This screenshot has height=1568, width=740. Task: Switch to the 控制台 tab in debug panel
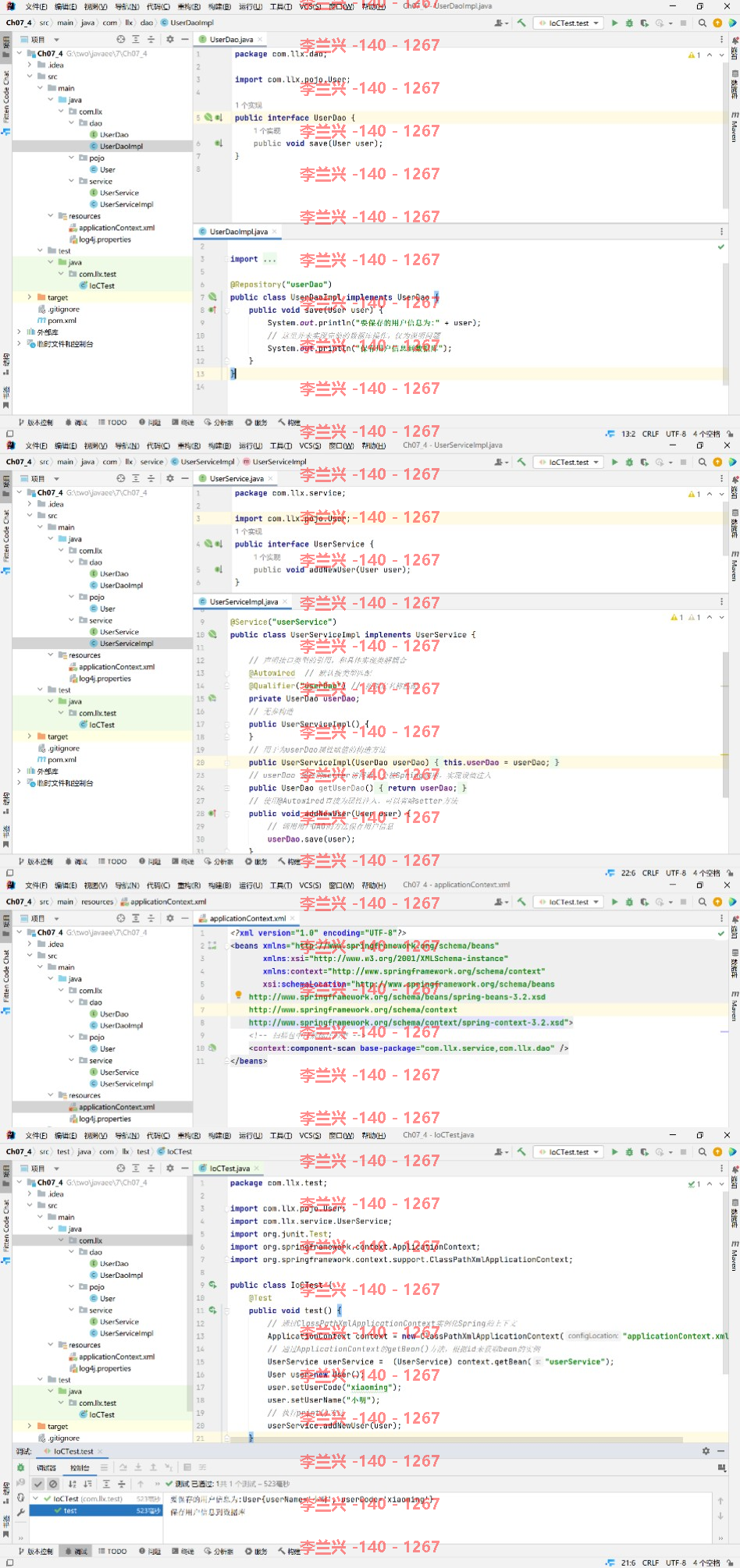pyautogui.click(x=79, y=1467)
